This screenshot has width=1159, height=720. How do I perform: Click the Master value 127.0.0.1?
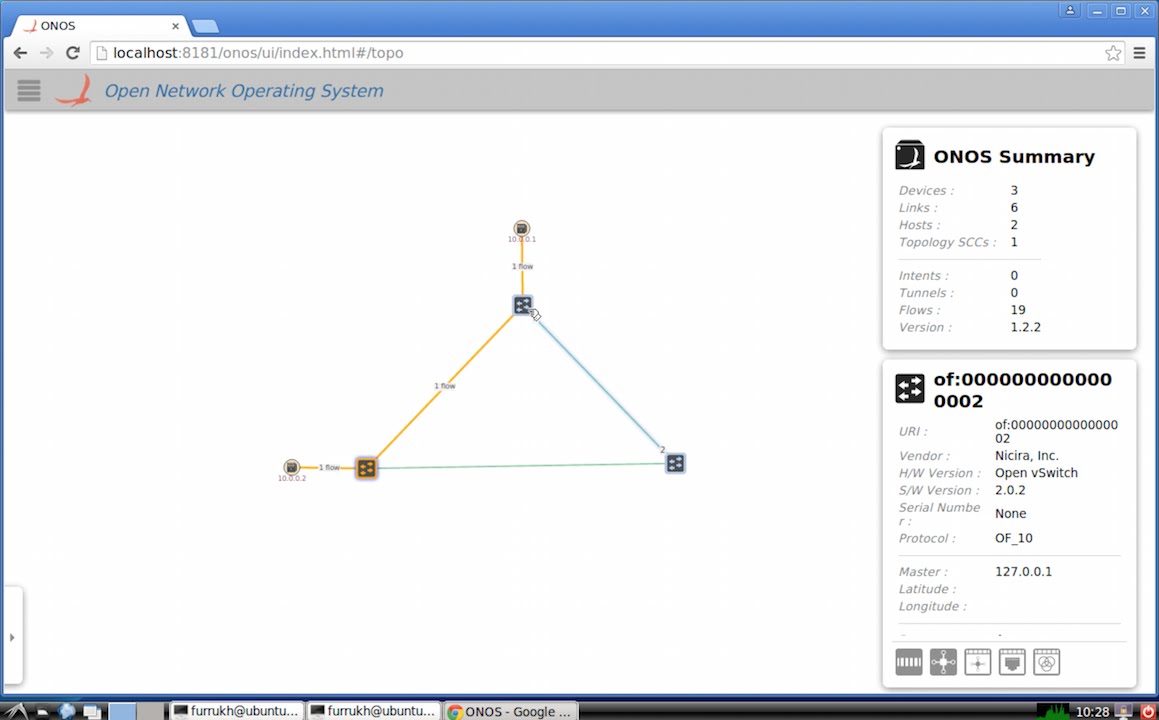pyautogui.click(x=1023, y=571)
